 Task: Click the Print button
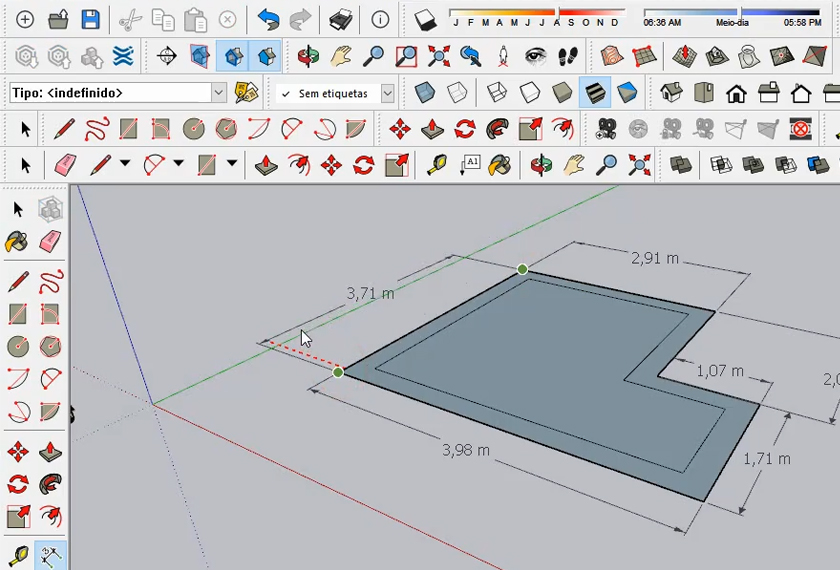pos(340,19)
